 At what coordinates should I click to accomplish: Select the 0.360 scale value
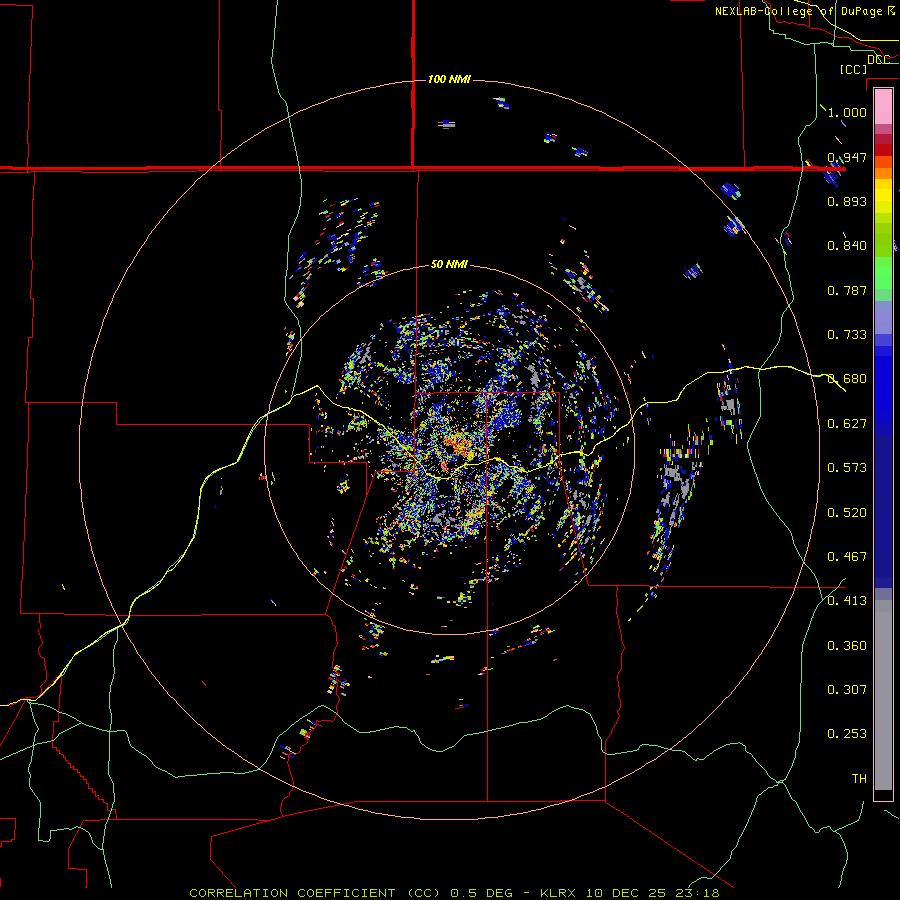[x=847, y=646]
